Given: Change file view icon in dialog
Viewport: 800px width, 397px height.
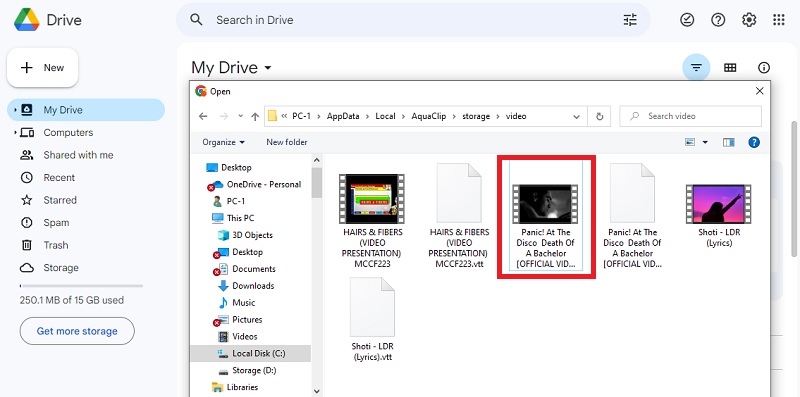Looking at the screenshot, I should click(690, 142).
